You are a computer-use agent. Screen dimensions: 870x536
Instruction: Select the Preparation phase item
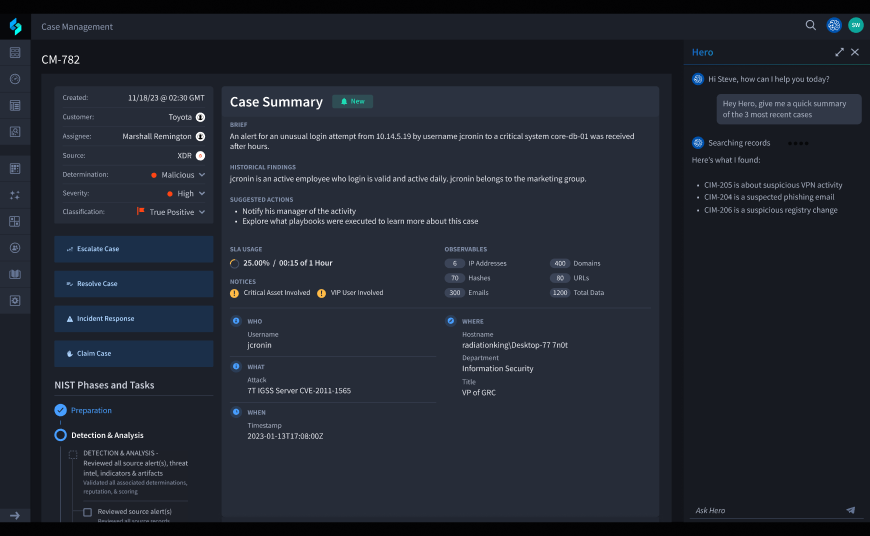(91, 410)
